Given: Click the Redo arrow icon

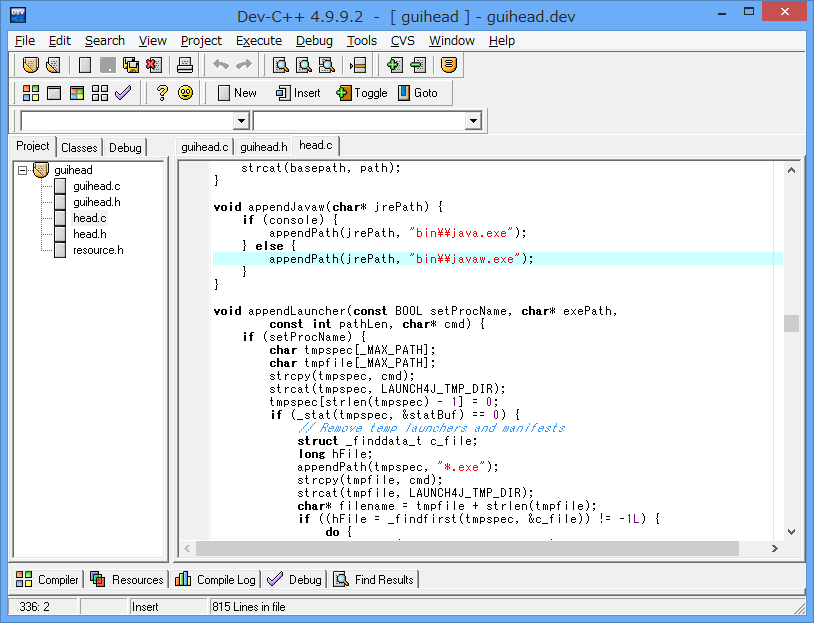Looking at the screenshot, I should pyautogui.click(x=244, y=64).
